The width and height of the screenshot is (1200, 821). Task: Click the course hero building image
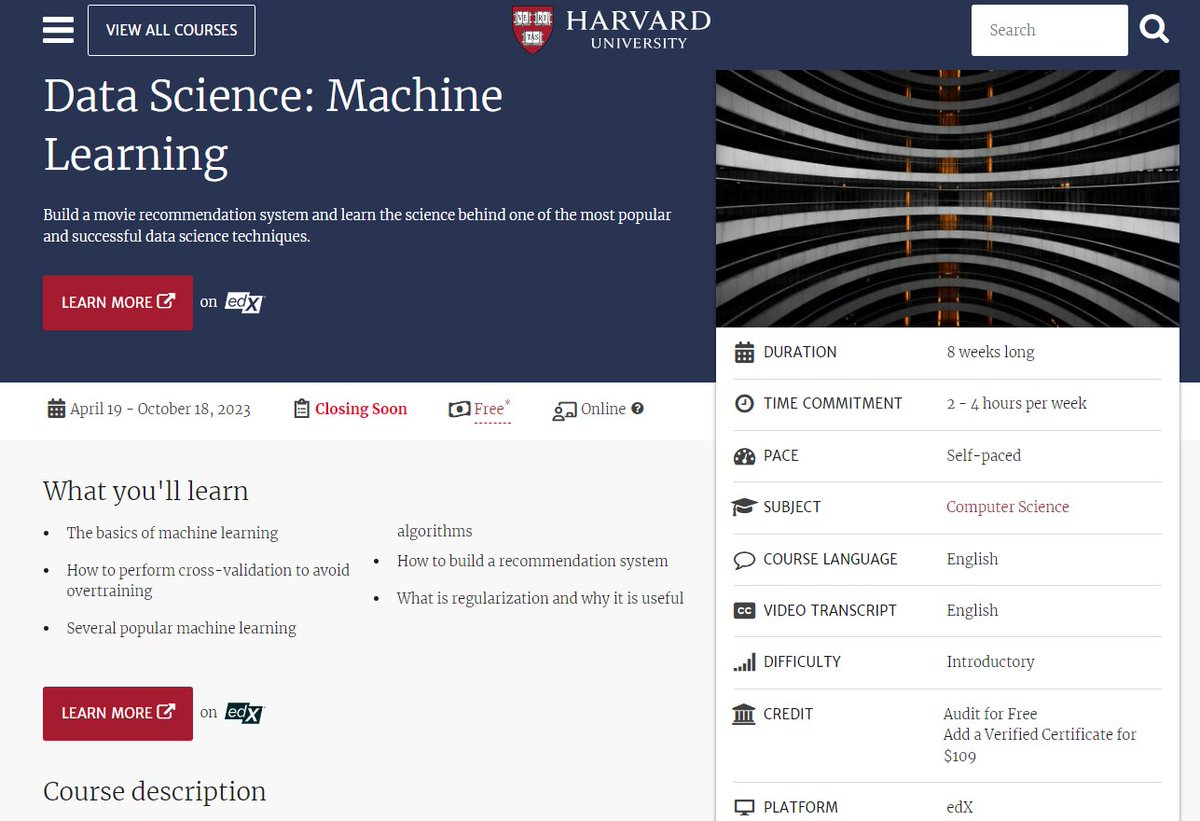[x=948, y=199]
